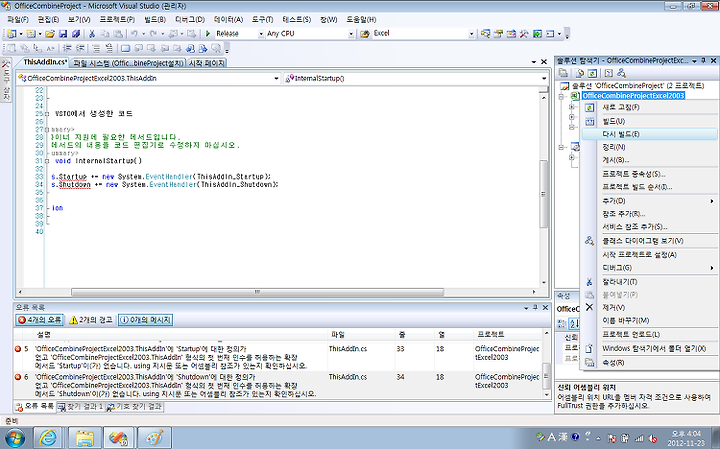Click the Comment Selection icon in text toolbar
The width and height of the screenshot is (720, 449).
[96, 48]
